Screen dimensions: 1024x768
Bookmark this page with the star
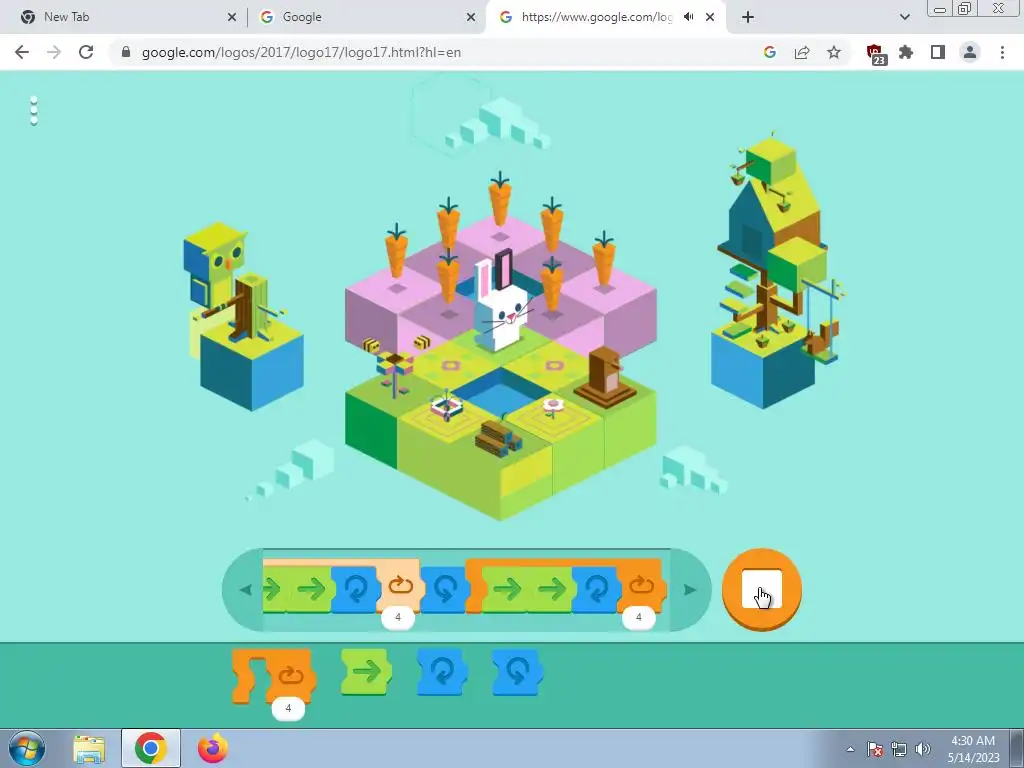click(834, 52)
